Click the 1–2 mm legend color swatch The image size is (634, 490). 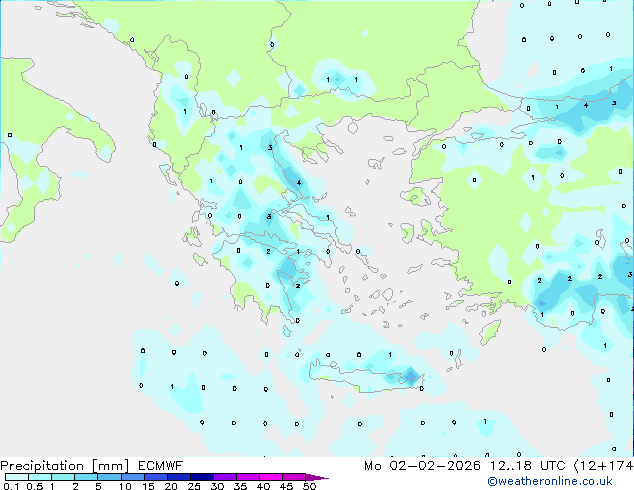63,477
